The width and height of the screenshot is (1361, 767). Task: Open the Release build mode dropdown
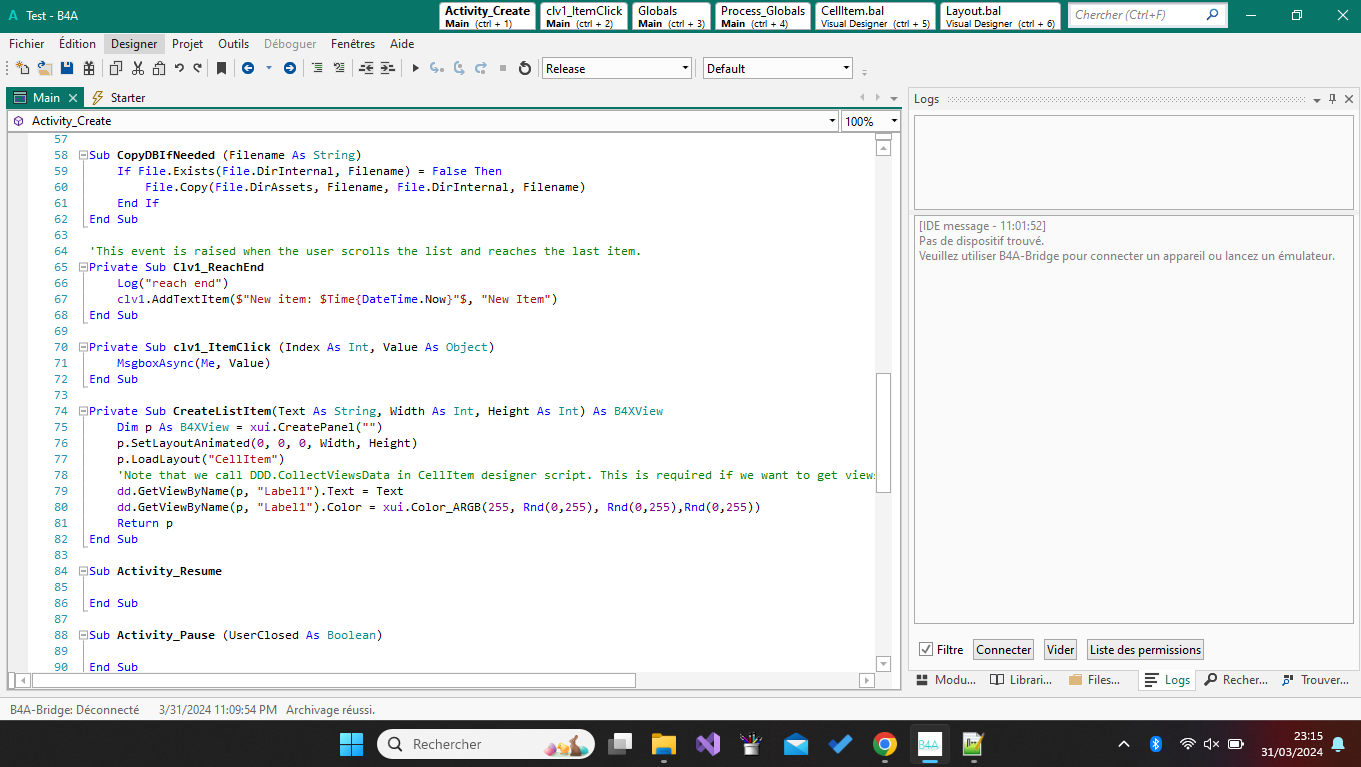(617, 68)
